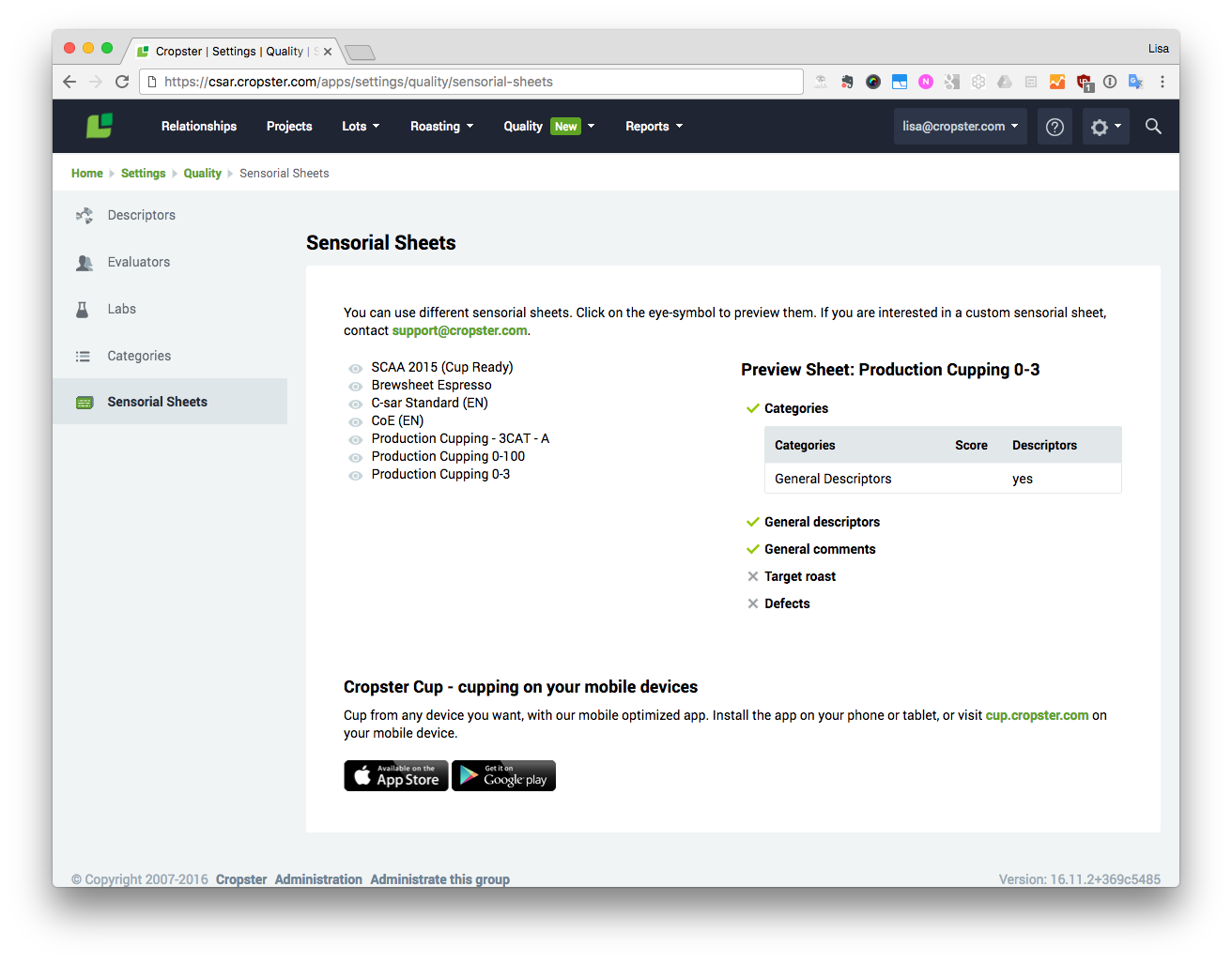
Task: Click the Evaluators sidebar icon
Action: [84, 263]
